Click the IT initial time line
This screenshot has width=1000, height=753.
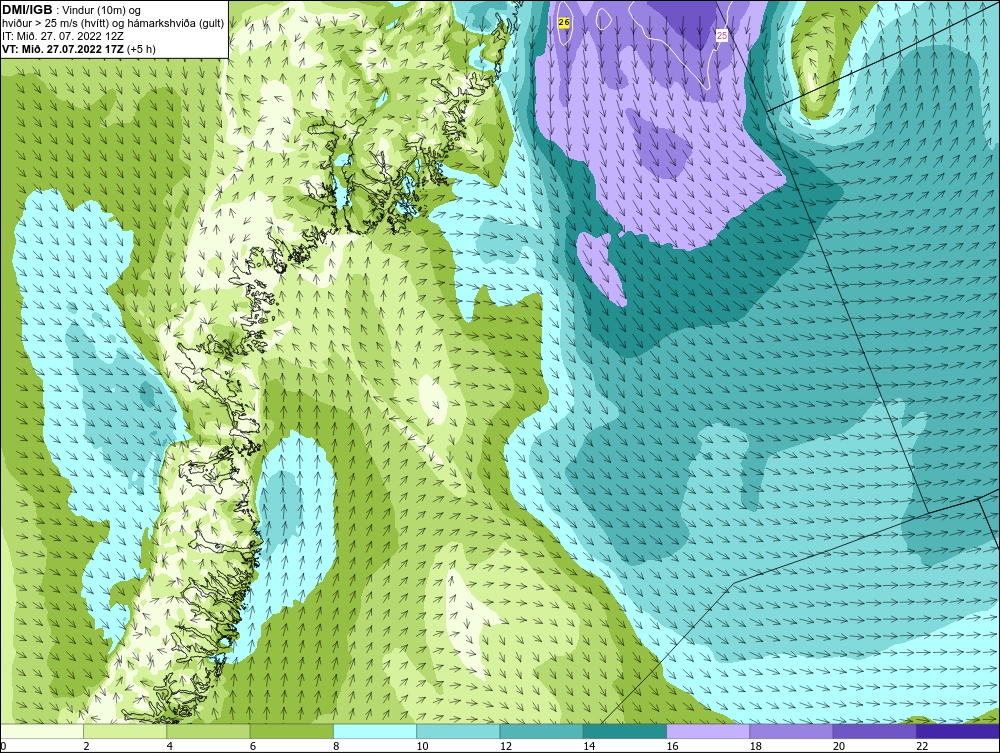[x=62, y=36]
